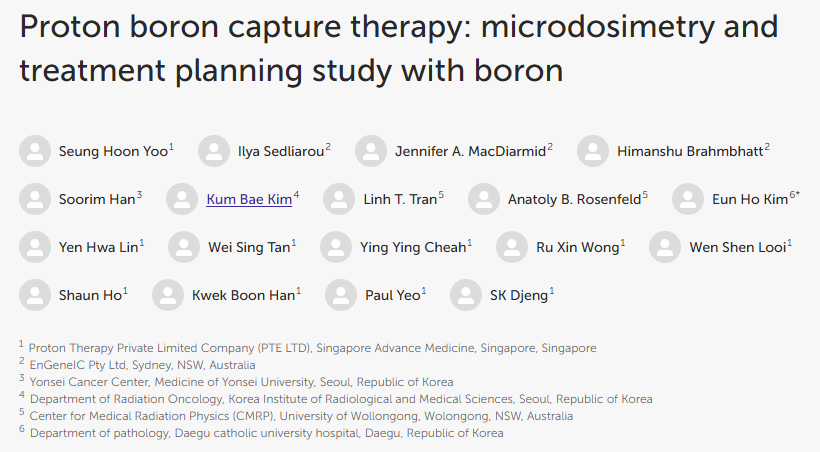
Task: Select author Kwek Boon Han
Action: click(x=243, y=295)
